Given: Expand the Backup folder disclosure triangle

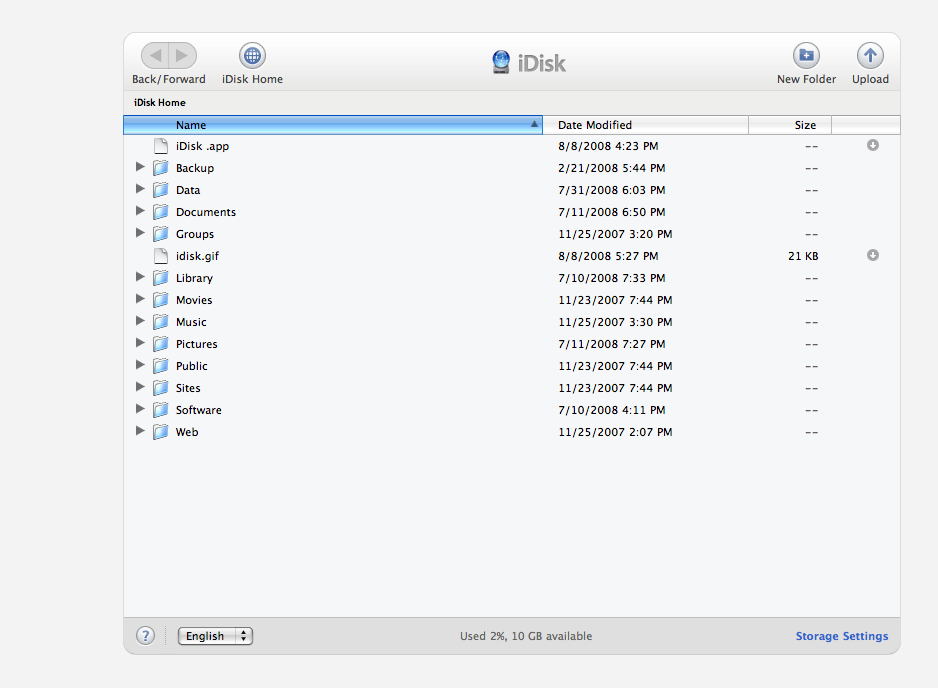Looking at the screenshot, I should click(140, 167).
